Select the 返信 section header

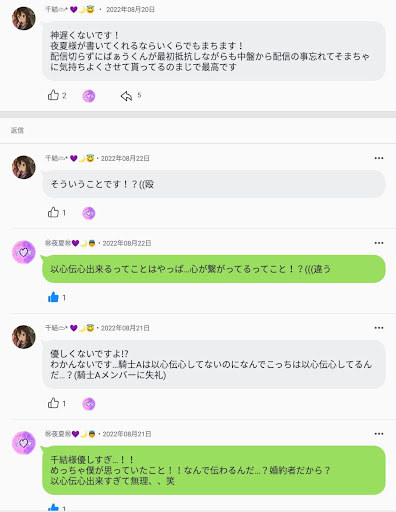[17, 130]
